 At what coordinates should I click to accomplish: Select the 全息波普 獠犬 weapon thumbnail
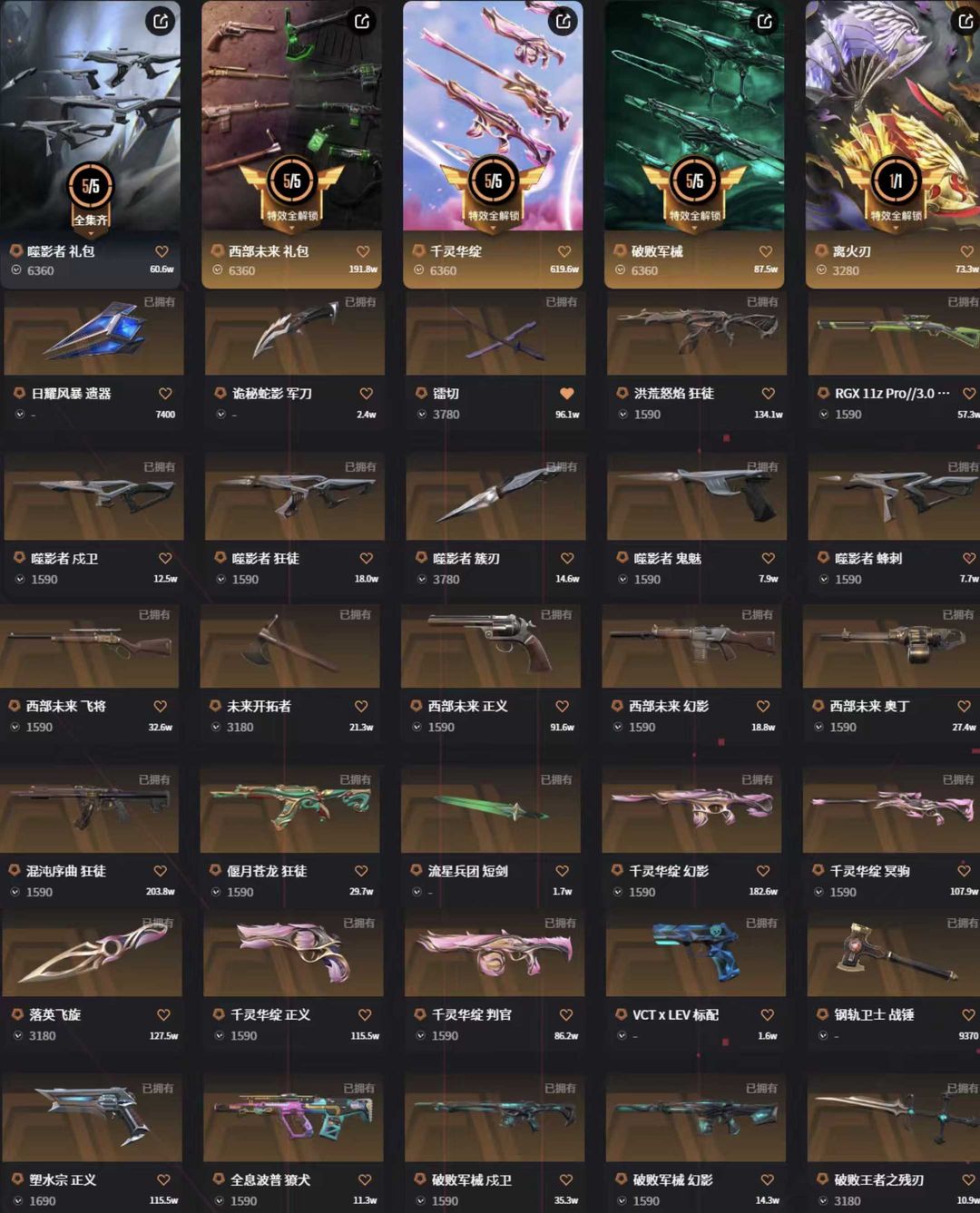click(294, 1118)
